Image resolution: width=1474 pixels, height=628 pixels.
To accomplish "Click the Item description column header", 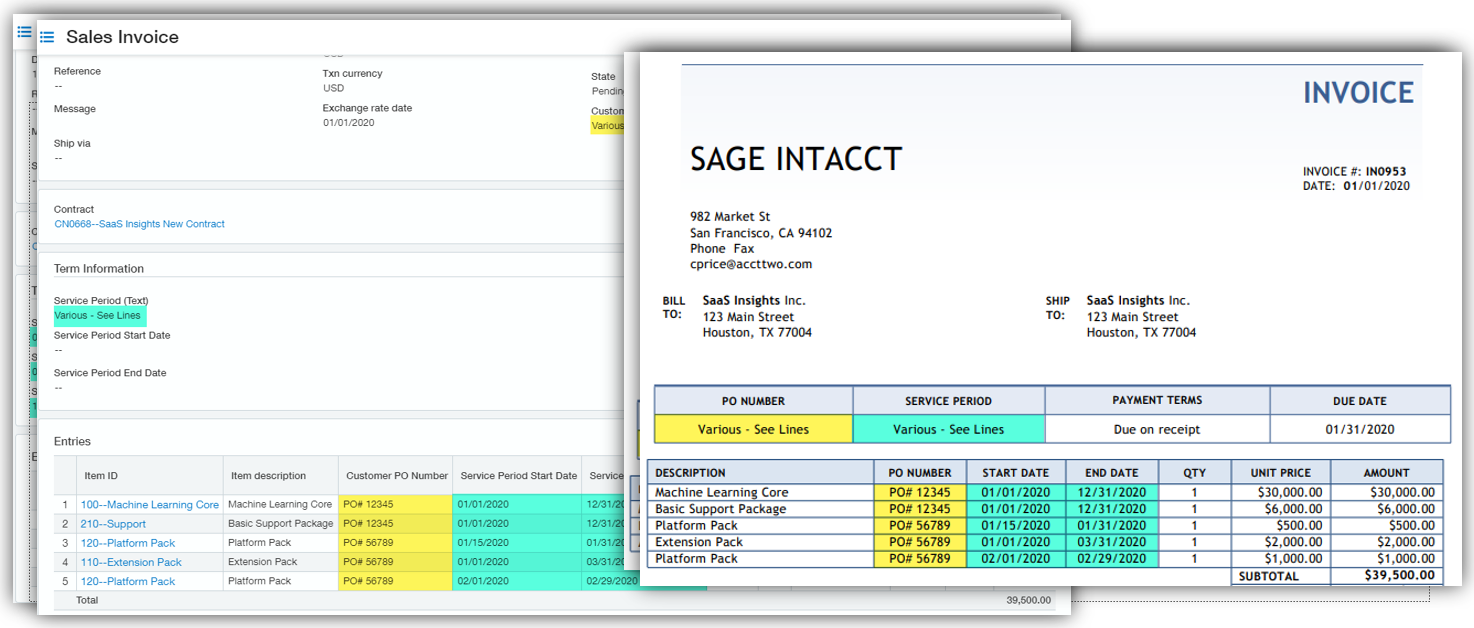I will 268,476.
